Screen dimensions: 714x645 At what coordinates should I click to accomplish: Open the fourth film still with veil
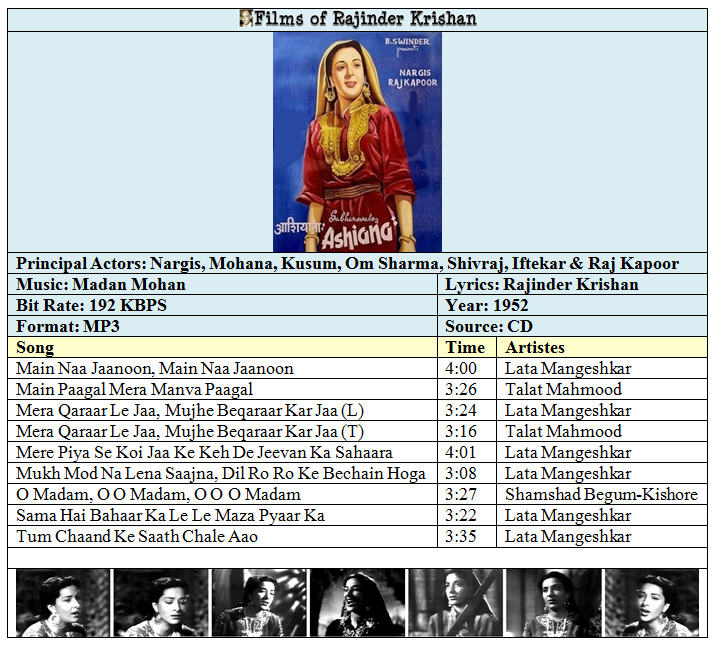click(357, 602)
